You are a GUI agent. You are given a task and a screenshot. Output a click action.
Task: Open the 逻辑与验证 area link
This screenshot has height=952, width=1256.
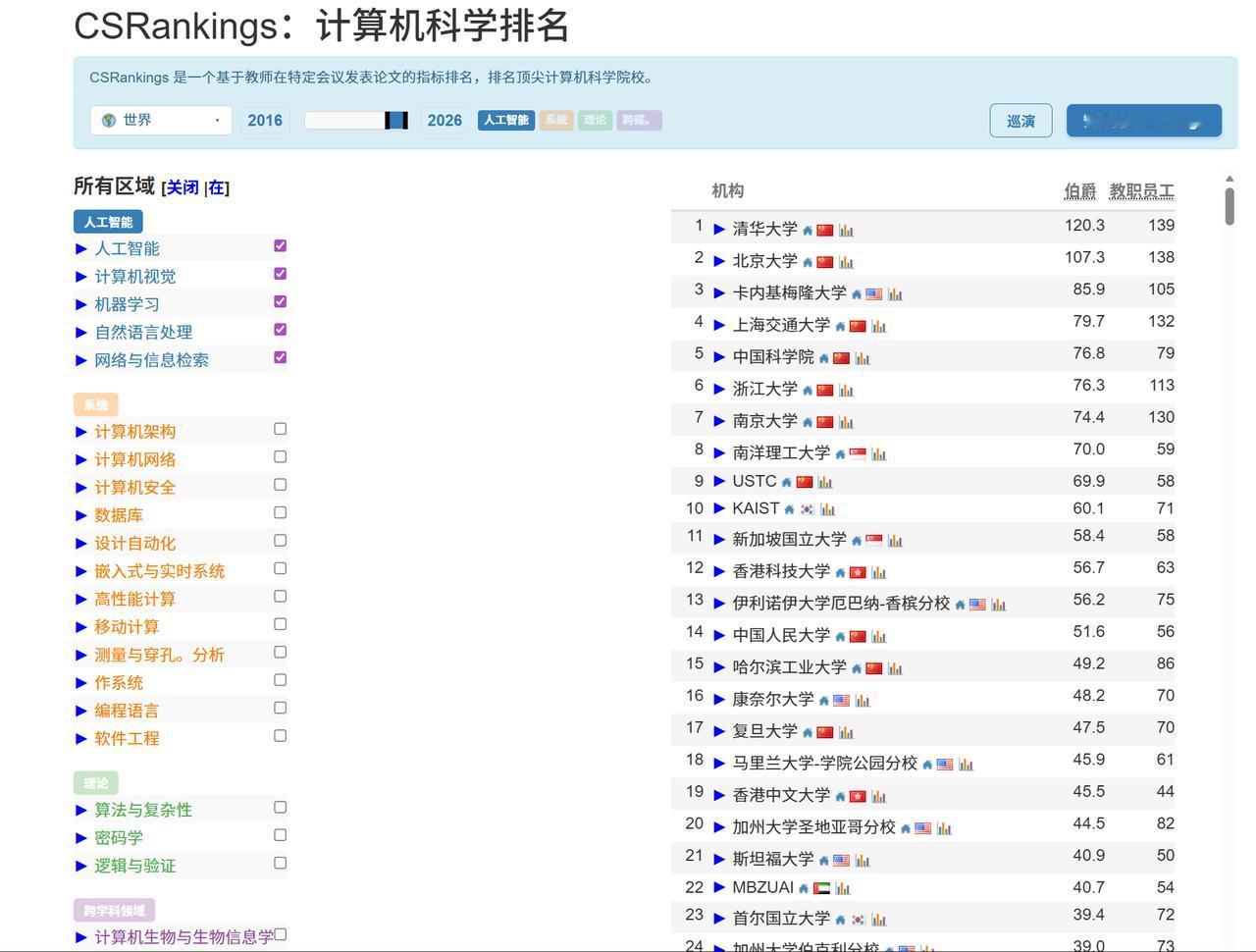click(x=135, y=866)
